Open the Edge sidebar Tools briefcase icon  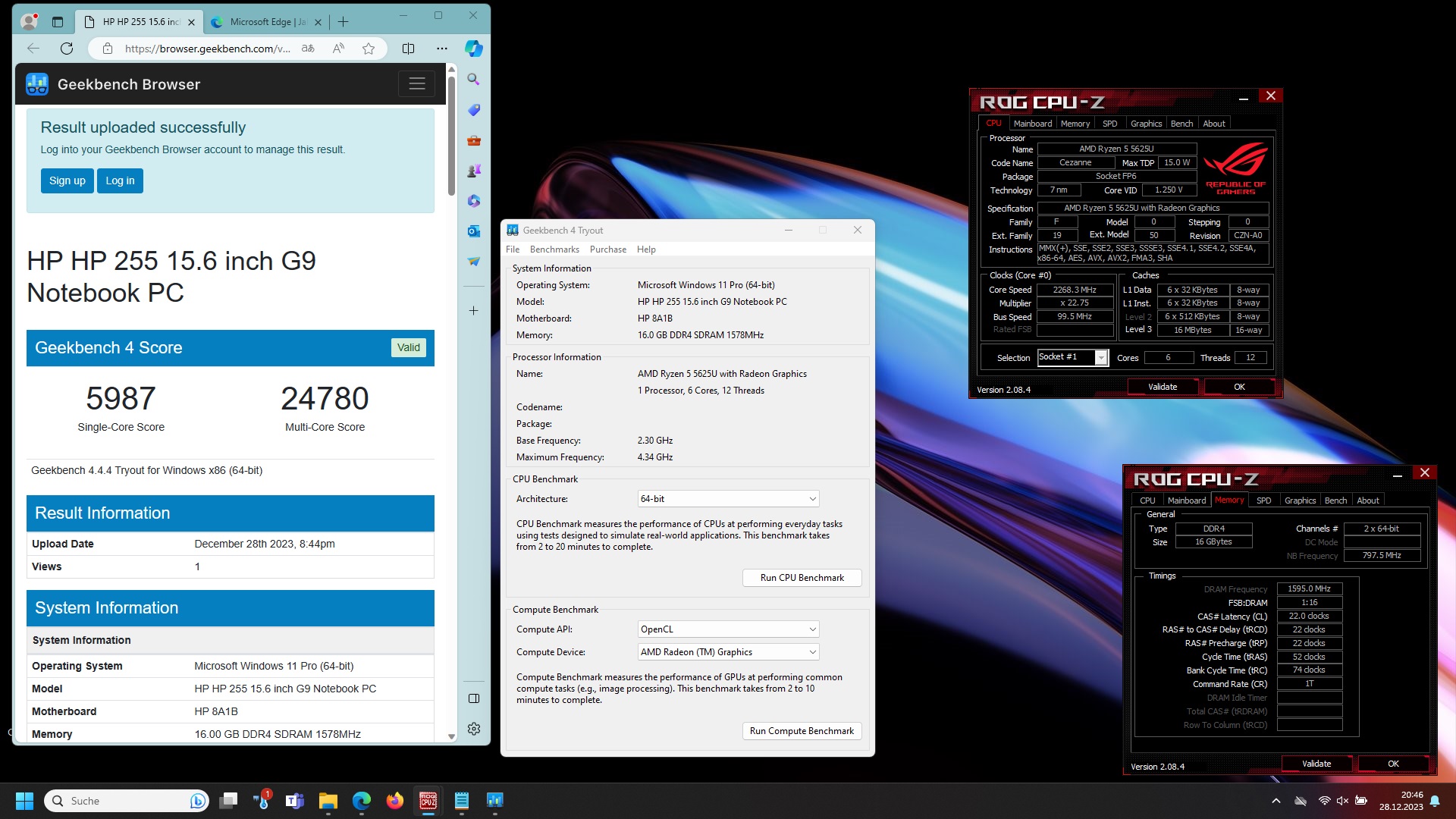tap(473, 140)
